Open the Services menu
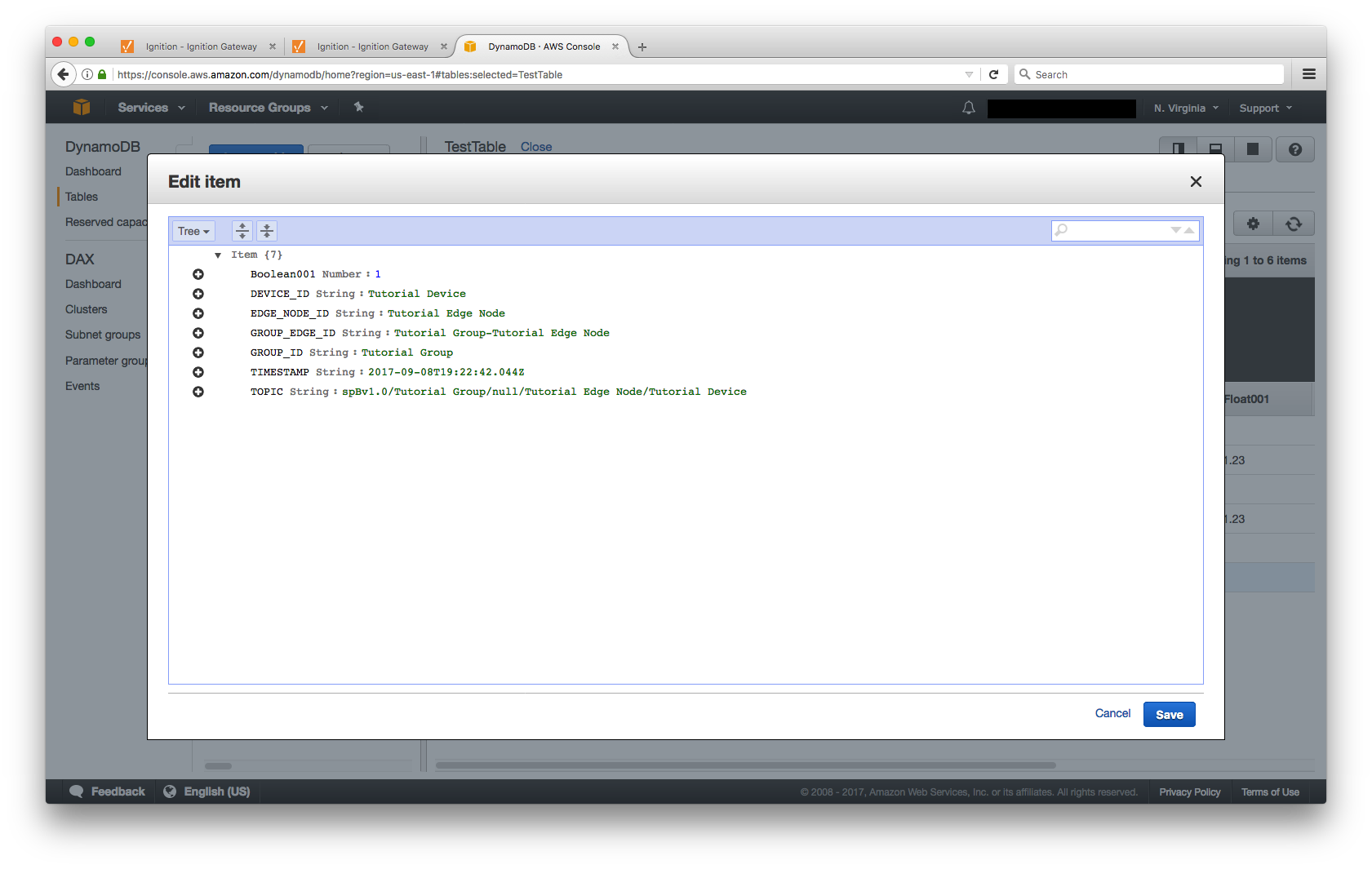 click(x=151, y=108)
